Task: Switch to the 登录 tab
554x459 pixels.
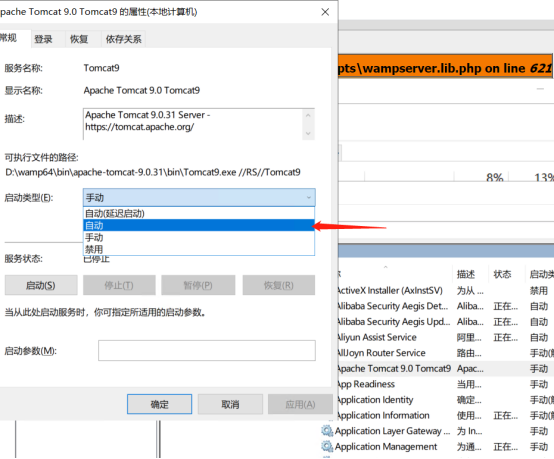Action: 43,39
